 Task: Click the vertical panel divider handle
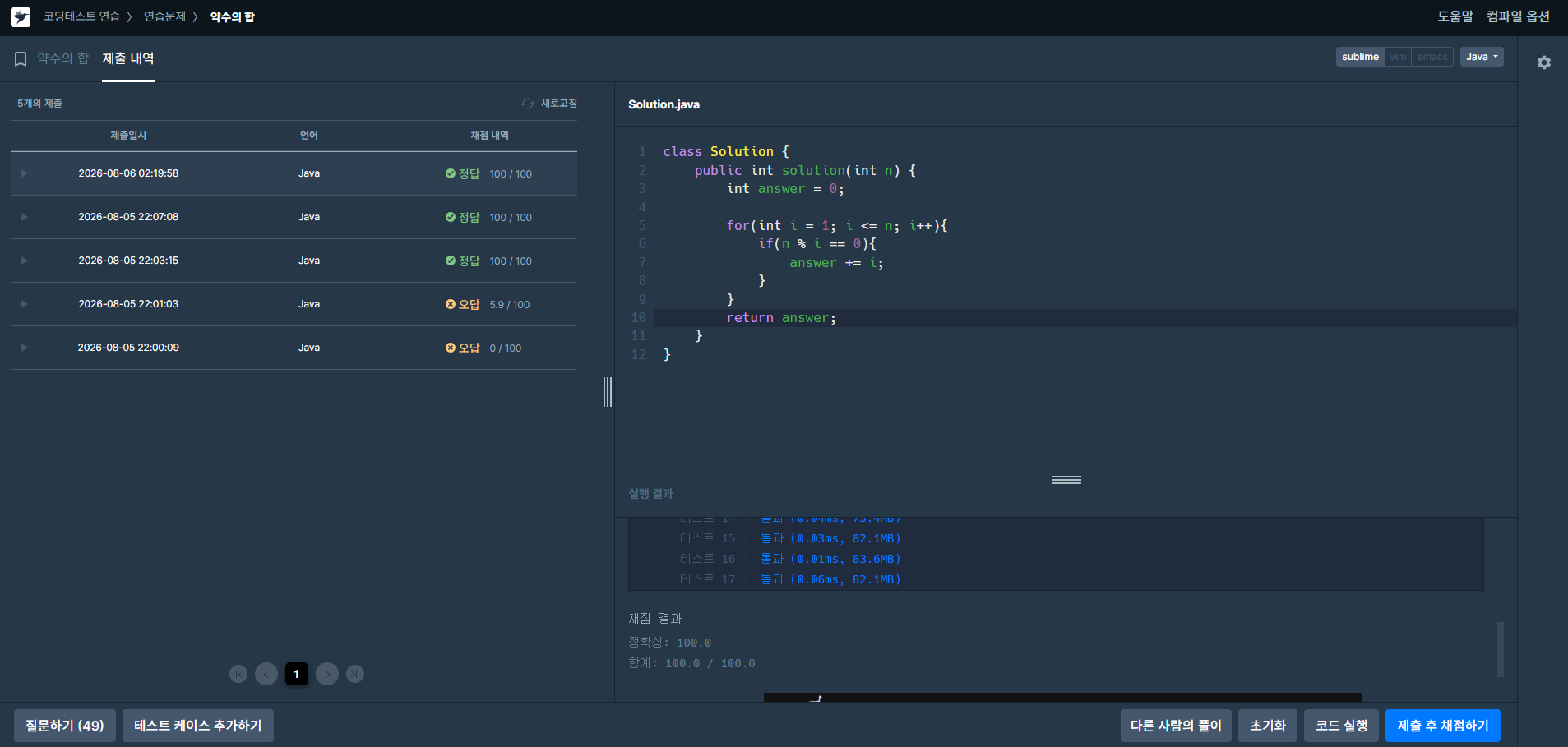click(608, 392)
